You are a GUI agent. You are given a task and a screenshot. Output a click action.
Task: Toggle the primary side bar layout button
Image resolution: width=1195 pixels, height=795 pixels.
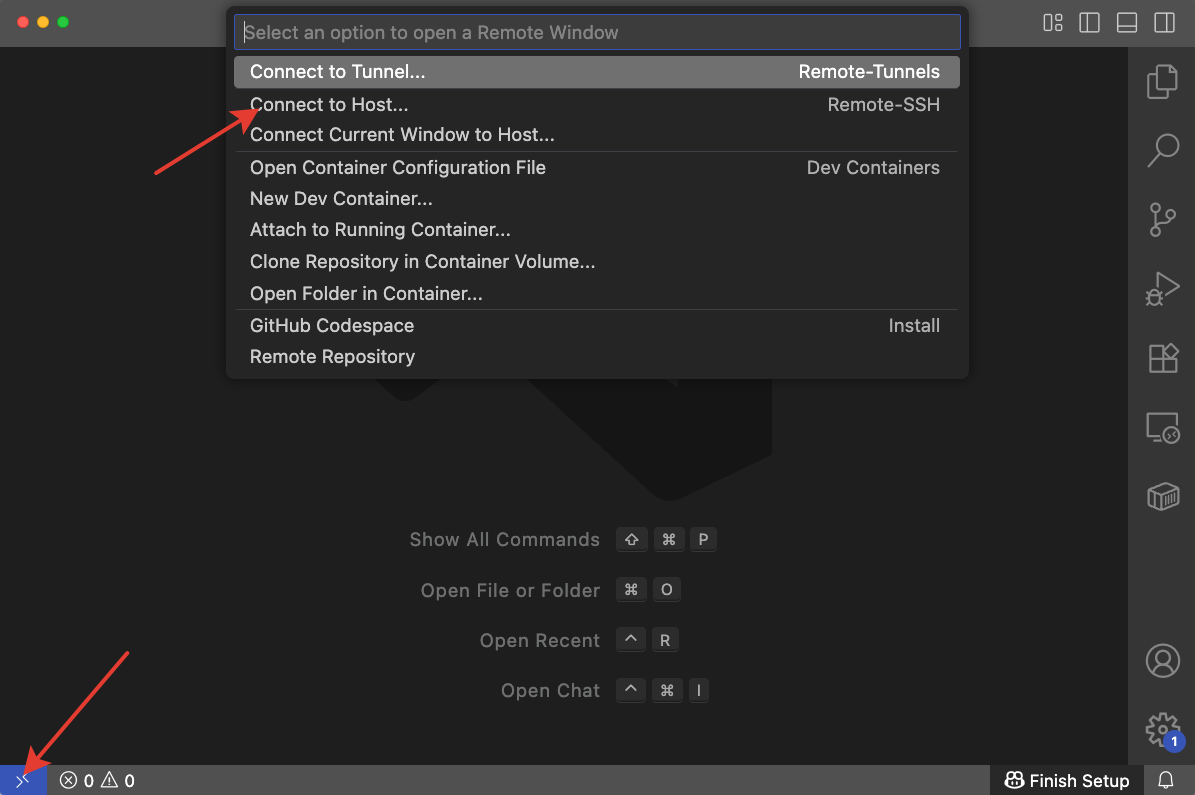click(x=1090, y=22)
